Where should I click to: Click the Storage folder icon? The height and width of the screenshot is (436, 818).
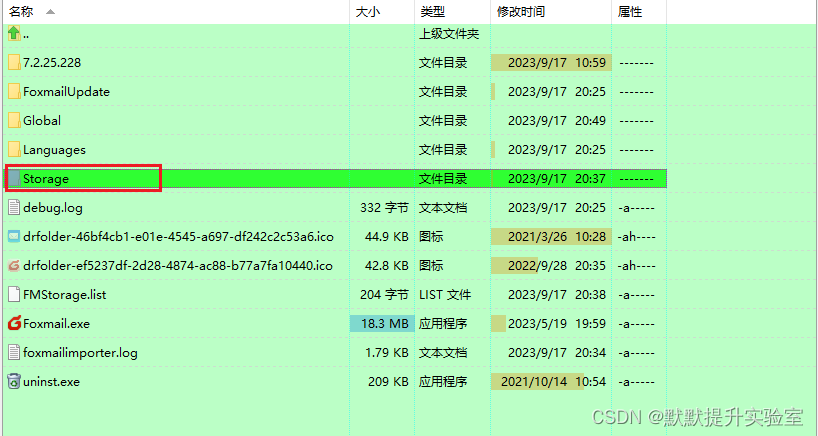(x=14, y=178)
